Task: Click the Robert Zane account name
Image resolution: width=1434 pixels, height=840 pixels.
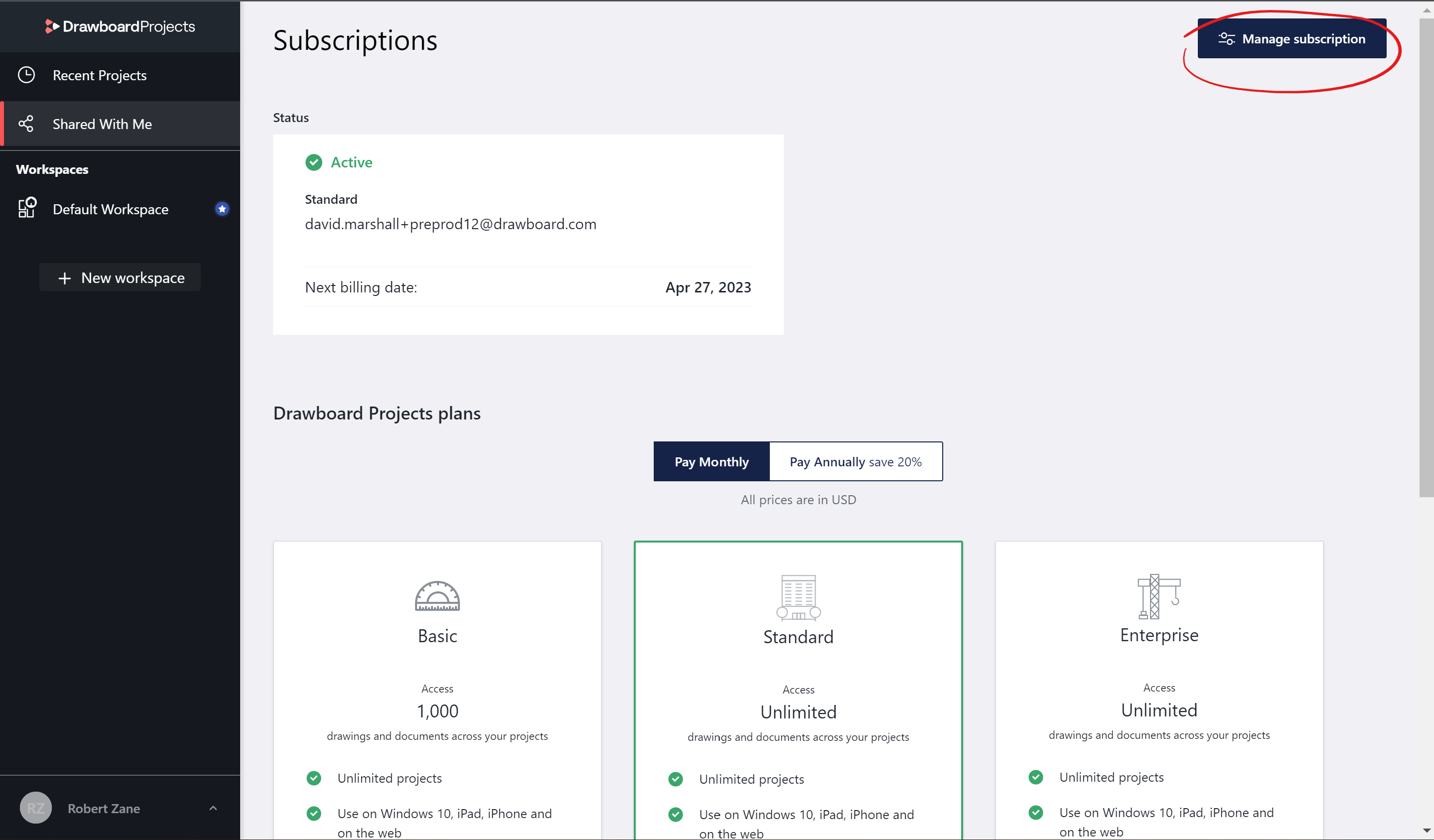Action: coord(104,809)
